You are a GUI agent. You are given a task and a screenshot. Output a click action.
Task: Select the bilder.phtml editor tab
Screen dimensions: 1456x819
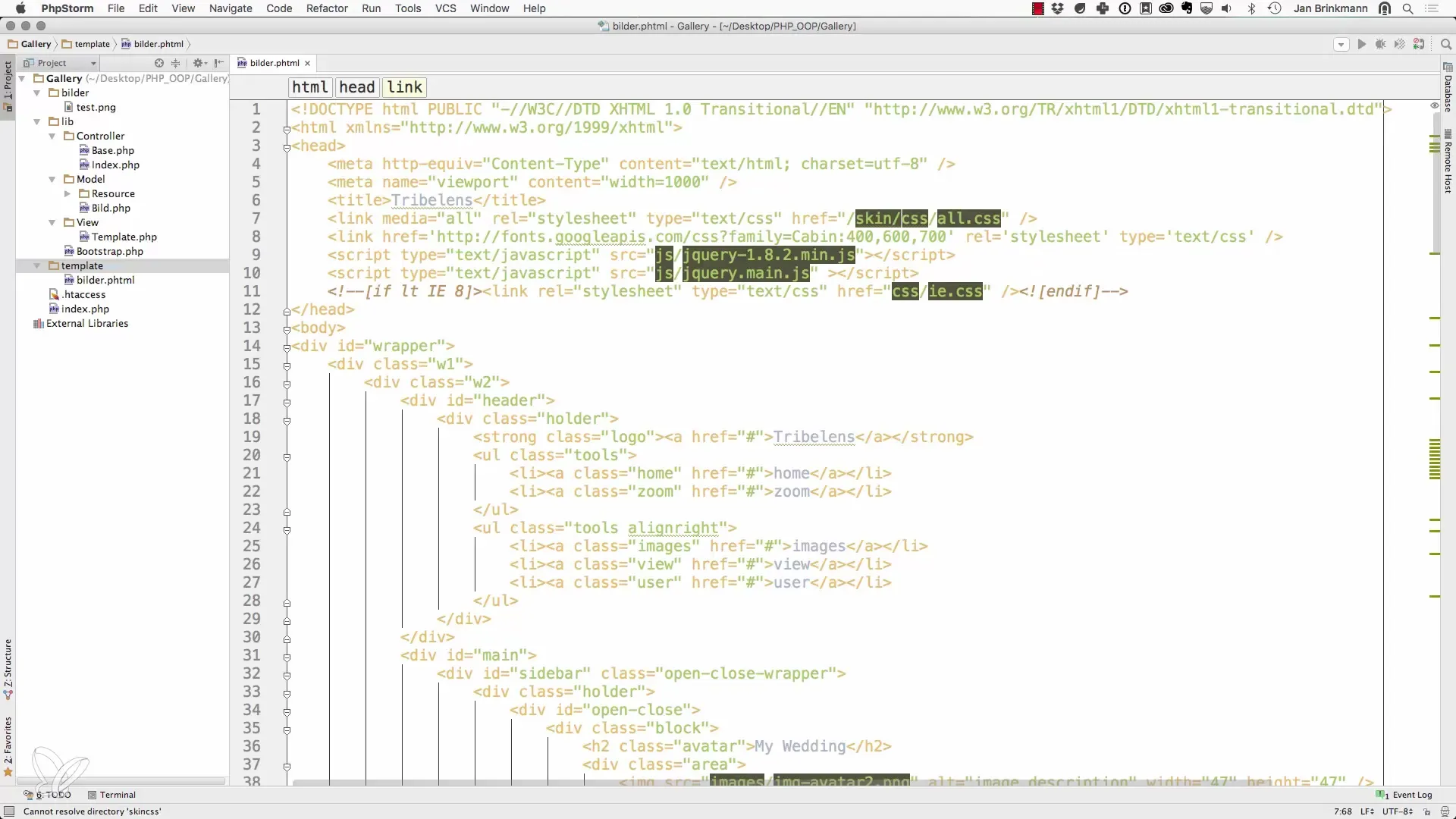274,63
